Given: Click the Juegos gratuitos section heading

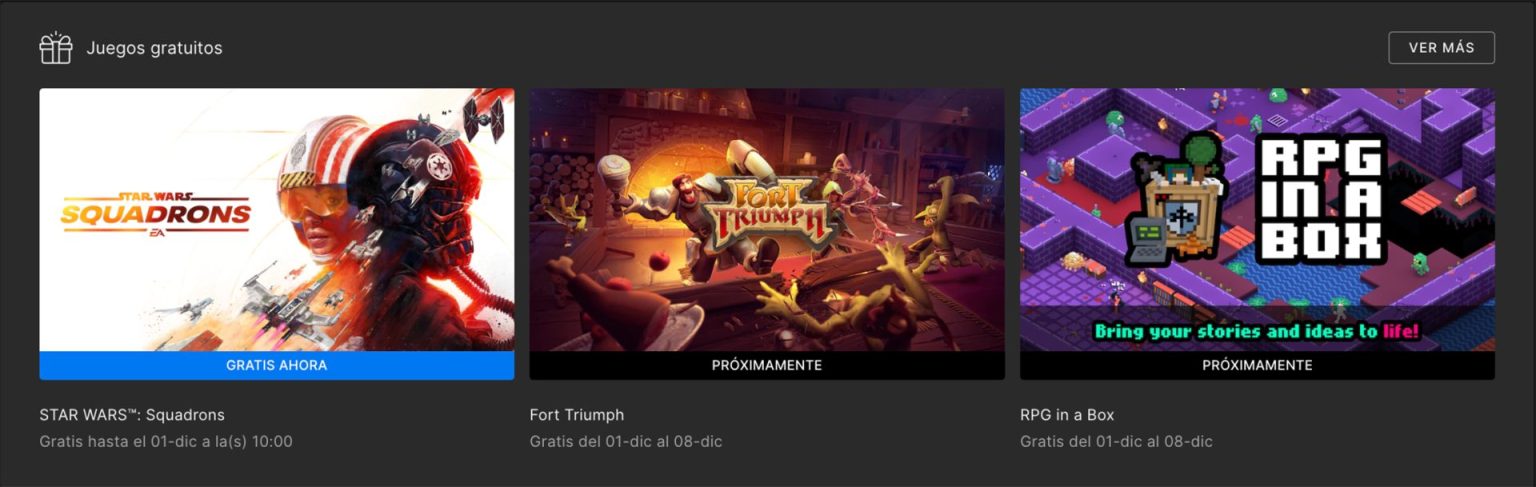Looking at the screenshot, I should 154,48.
